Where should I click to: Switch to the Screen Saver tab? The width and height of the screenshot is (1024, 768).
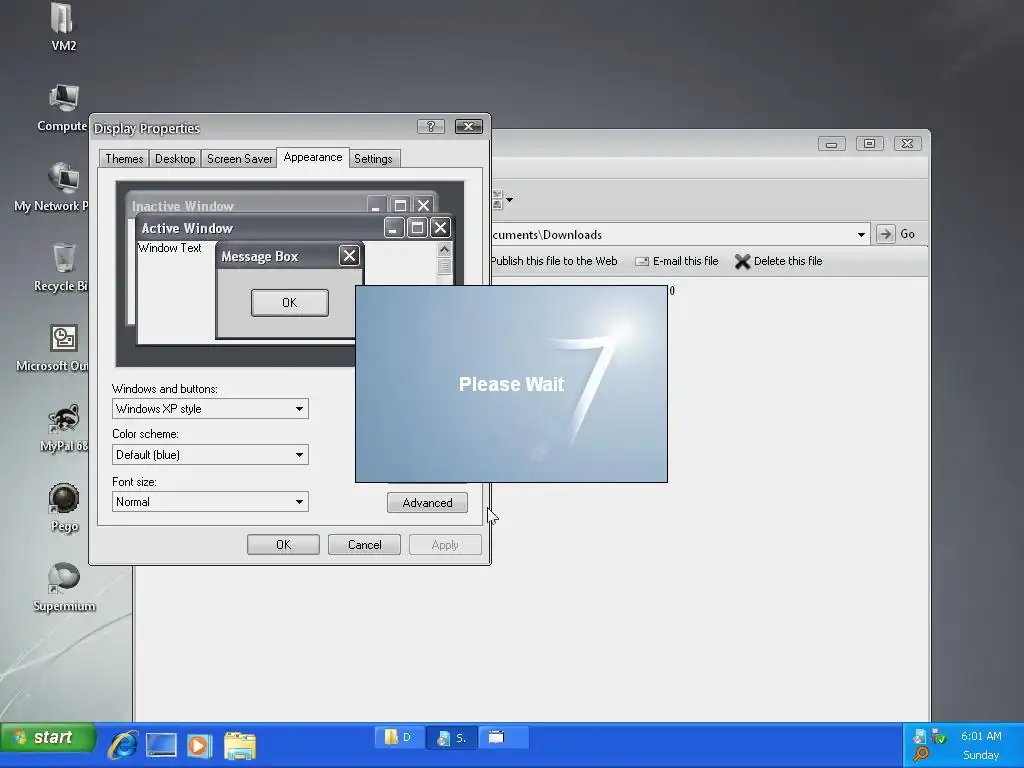pyautogui.click(x=240, y=159)
